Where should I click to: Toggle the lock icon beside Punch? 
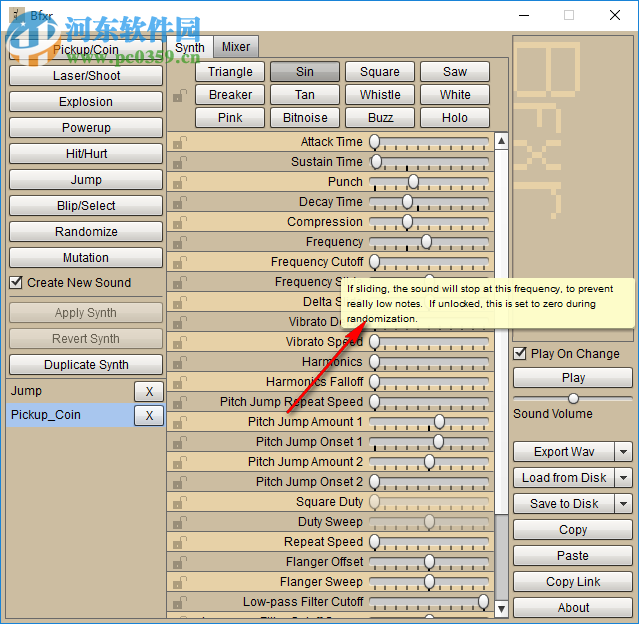179,182
